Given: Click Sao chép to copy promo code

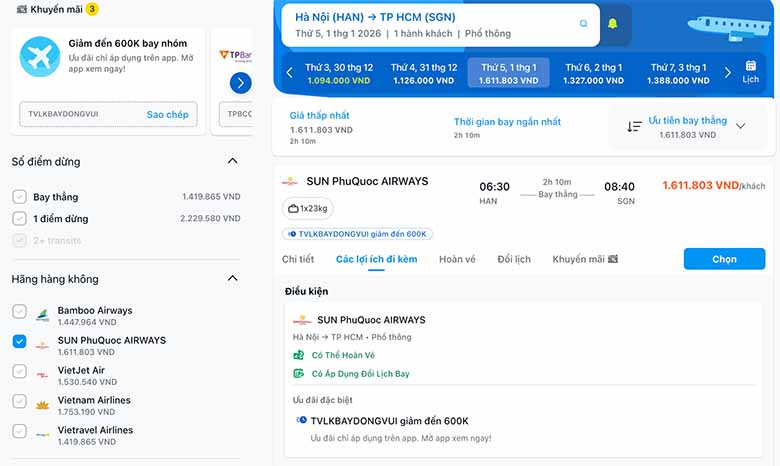Looking at the screenshot, I should click(168, 114).
